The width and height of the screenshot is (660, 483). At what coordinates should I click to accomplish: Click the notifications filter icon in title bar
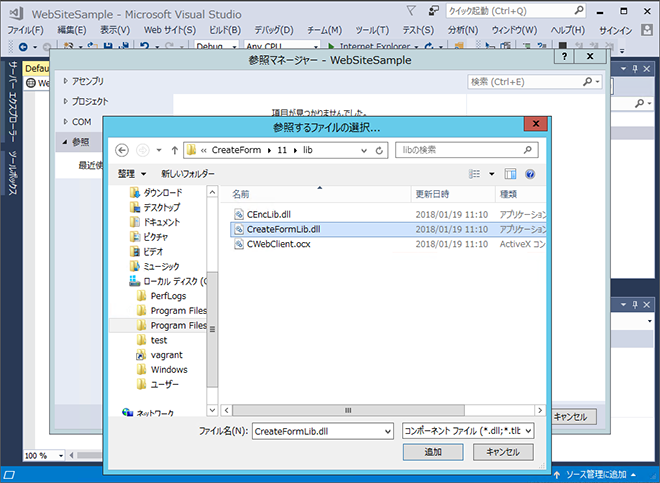coord(411,11)
